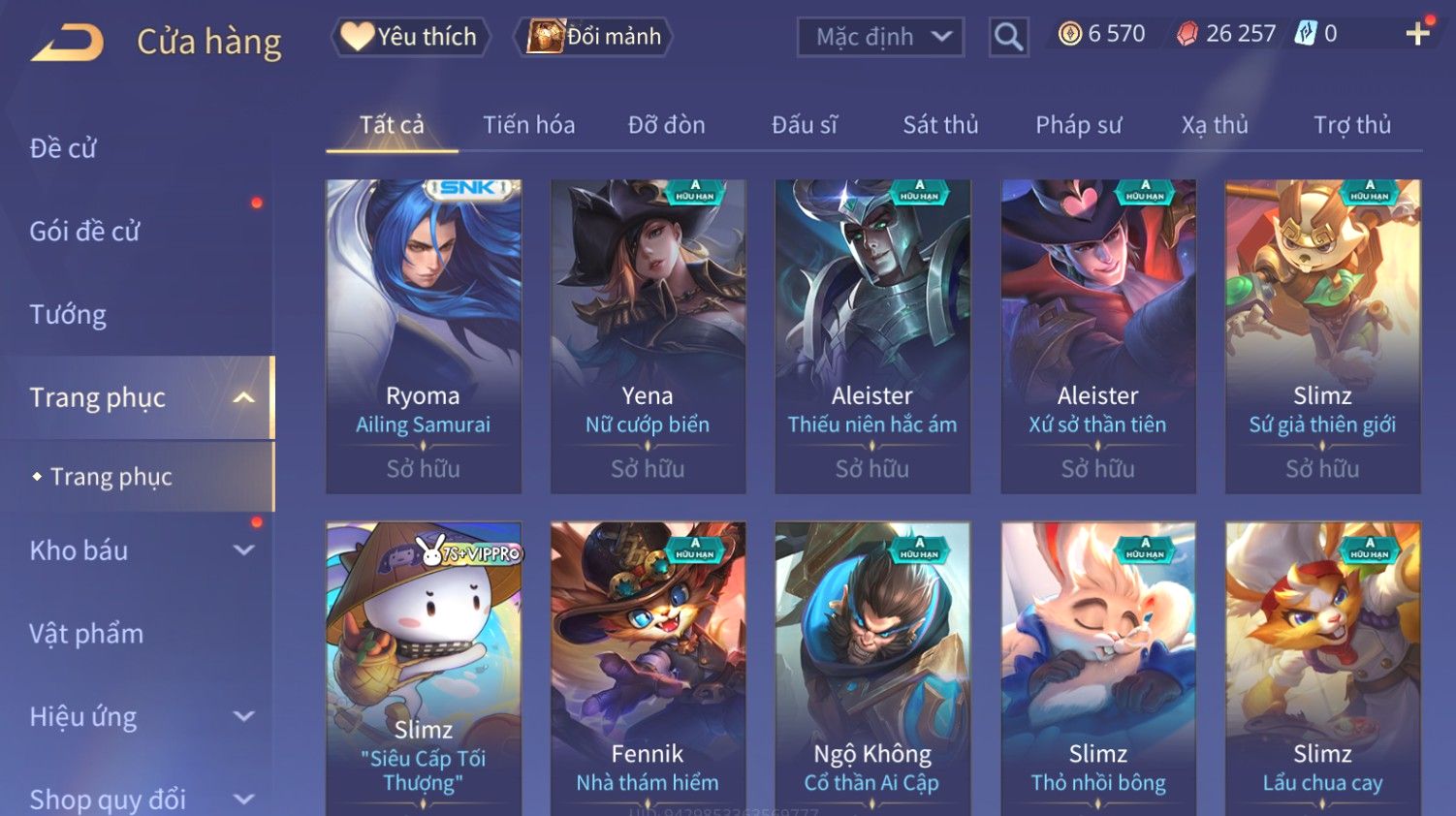Go to Gói đề cử section
The image size is (1456, 816).
click(x=84, y=232)
